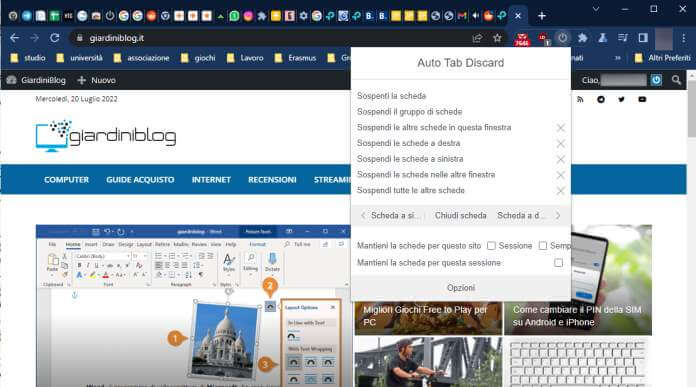Image resolution: width=696 pixels, height=387 pixels.
Task: Check the Sessione checkbox for this site
Action: [x=491, y=245]
